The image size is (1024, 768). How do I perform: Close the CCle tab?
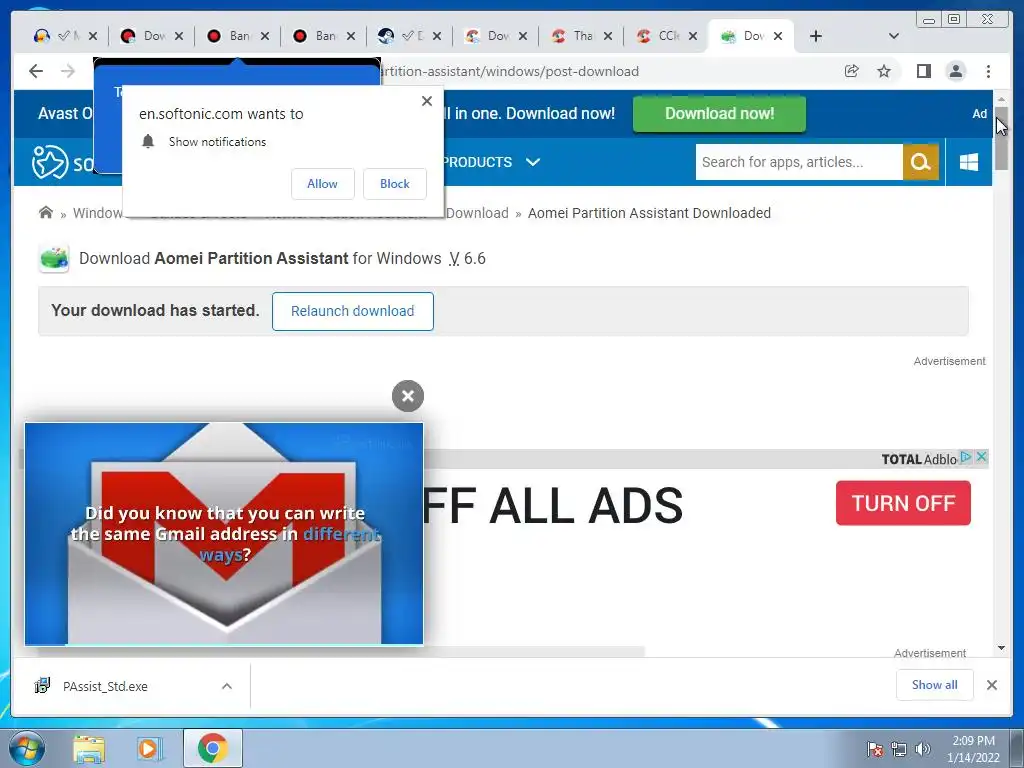(x=692, y=36)
